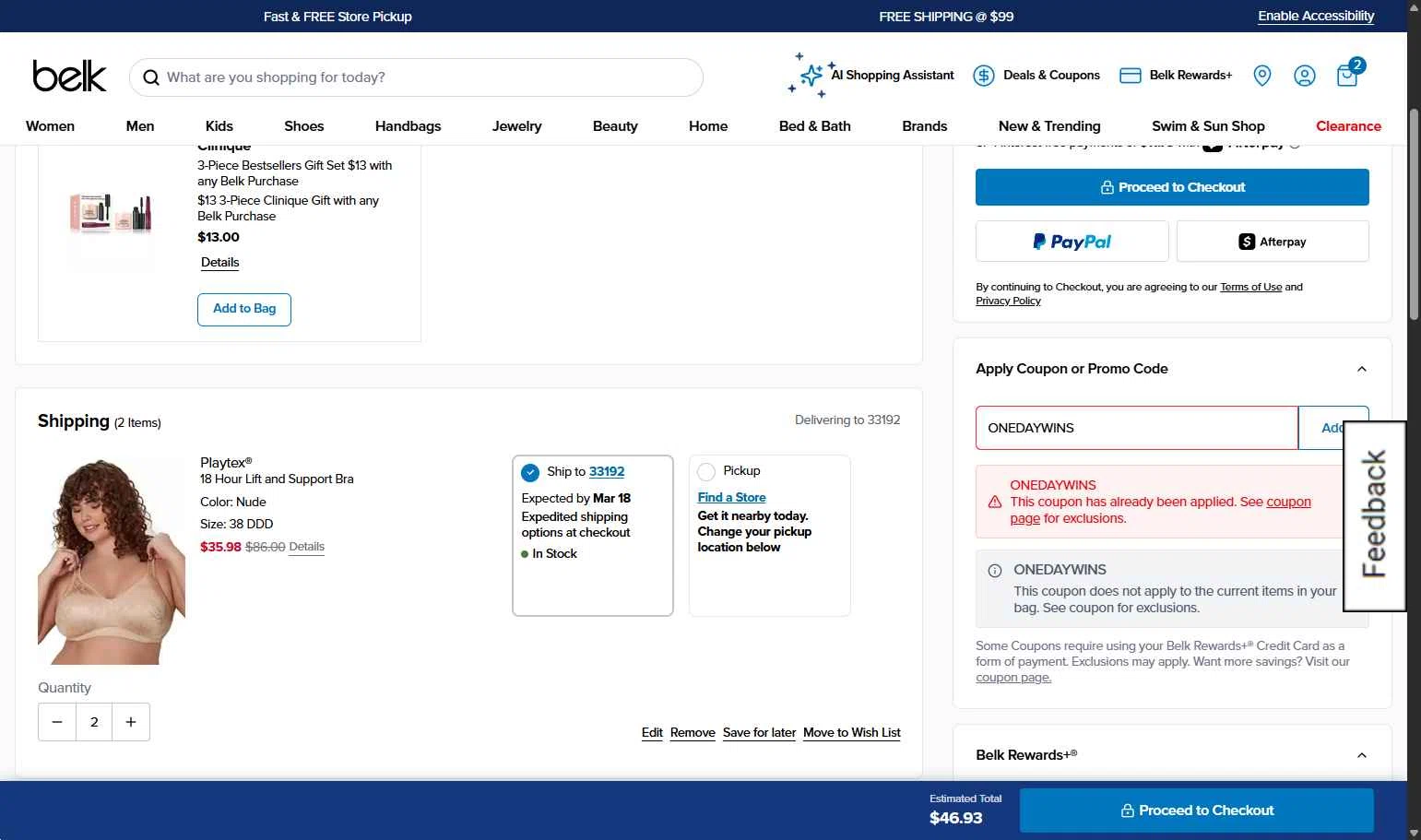Click the sticky bottom Proceed to Checkout button
Screen dimensions: 1421x840
tap(1197, 810)
